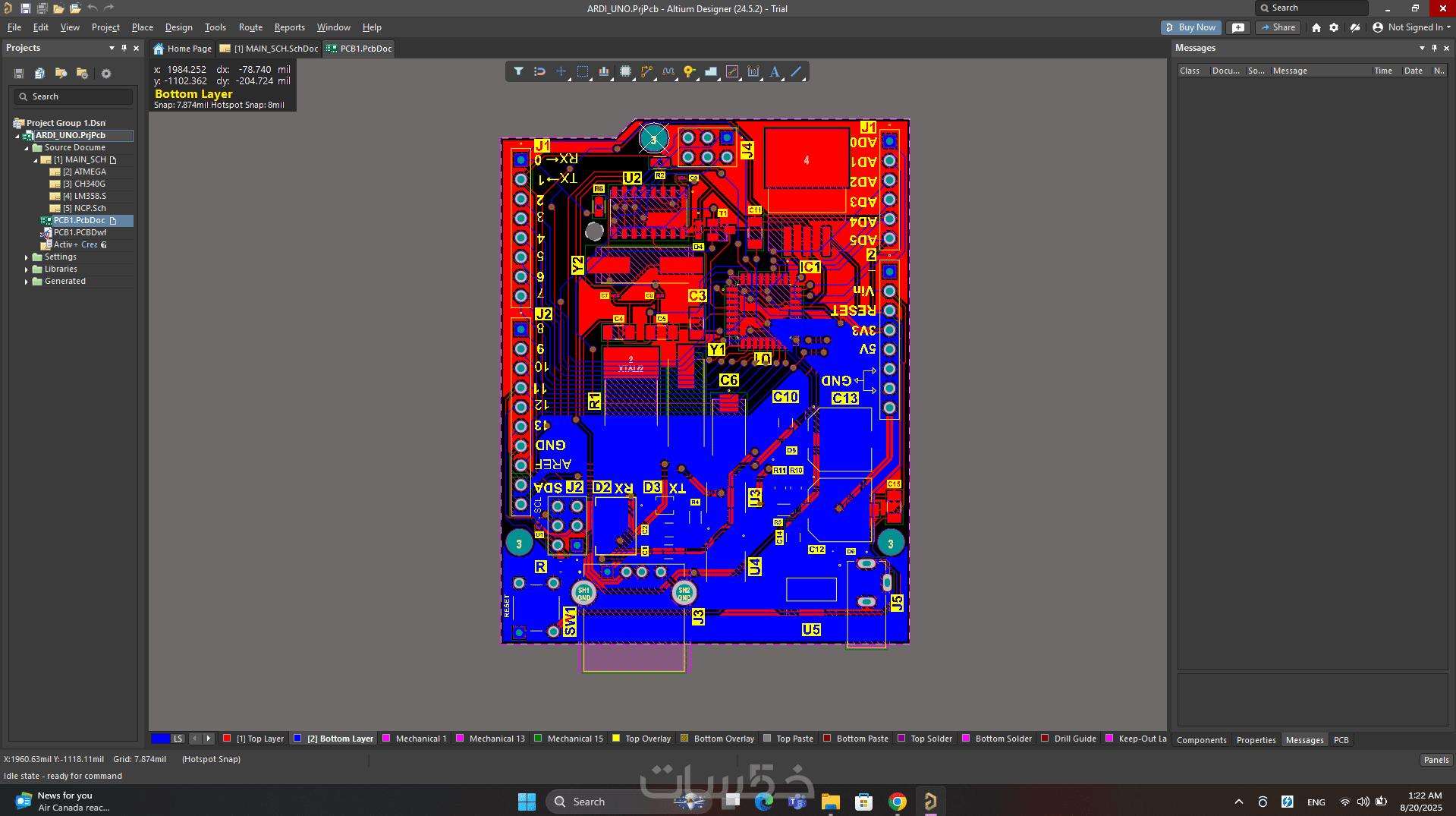The width and height of the screenshot is (1456, 816).
Task: Open the Reports menu
Action: point(289,27)
